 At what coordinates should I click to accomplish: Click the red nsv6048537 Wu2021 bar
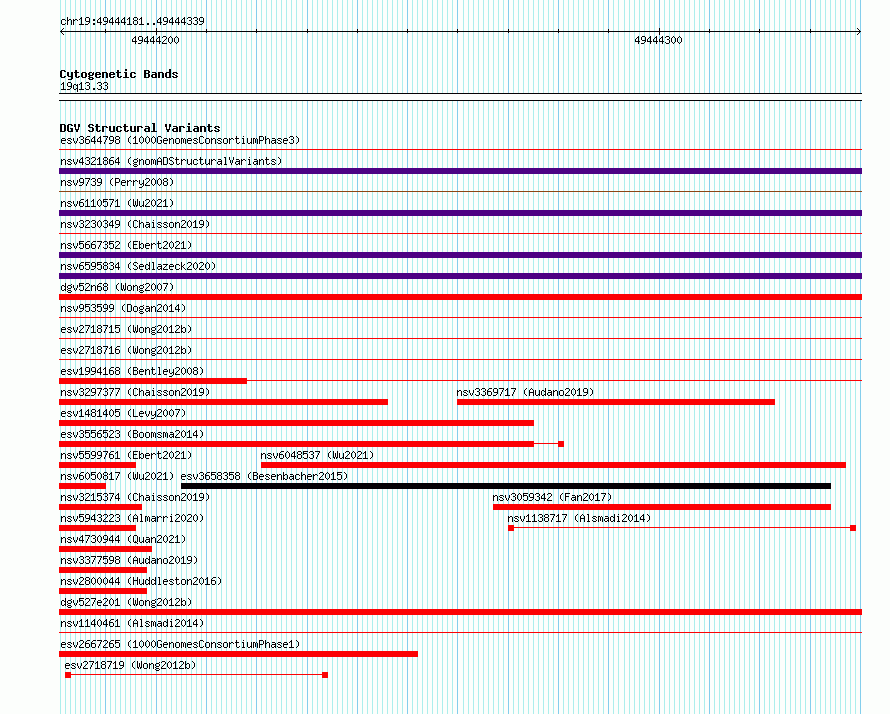click(553, 465)
